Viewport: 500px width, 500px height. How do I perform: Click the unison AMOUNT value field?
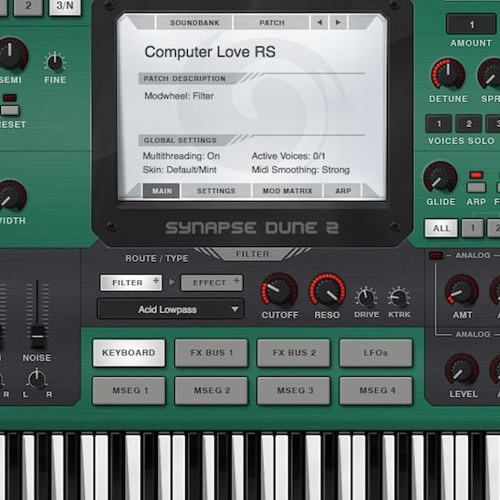coord(471,24)
